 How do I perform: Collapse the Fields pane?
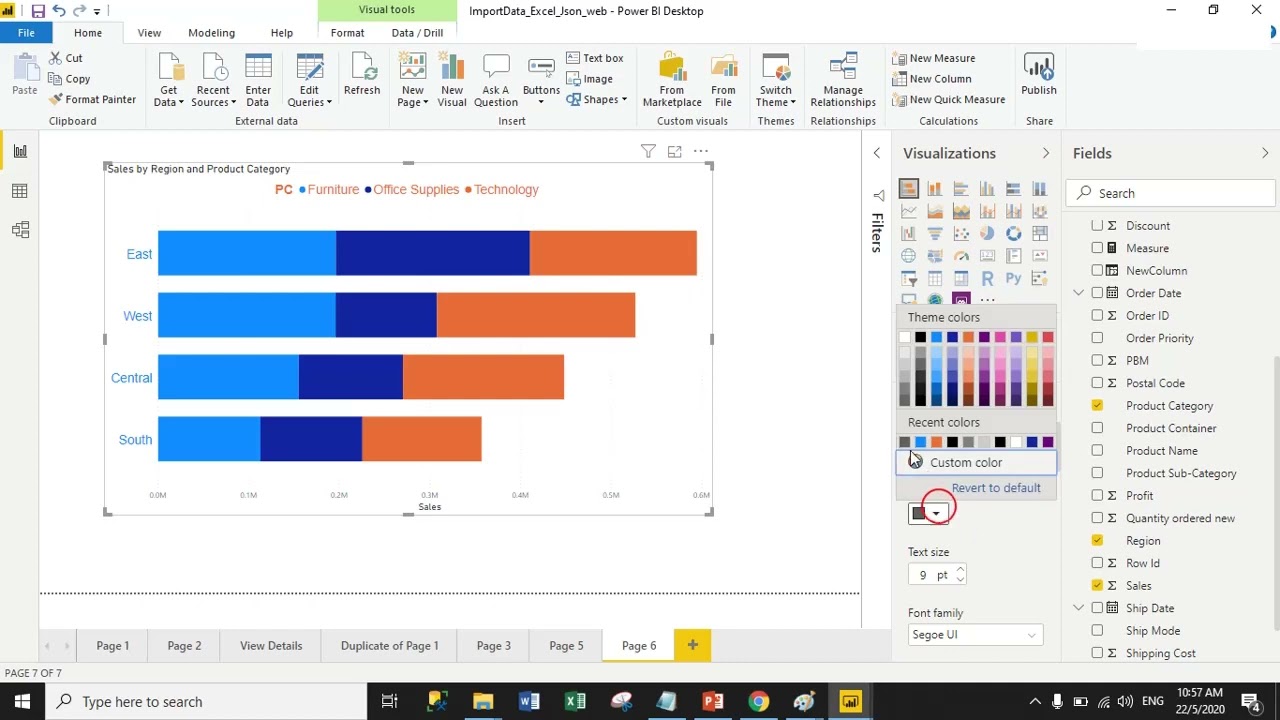coord(1265,153)
